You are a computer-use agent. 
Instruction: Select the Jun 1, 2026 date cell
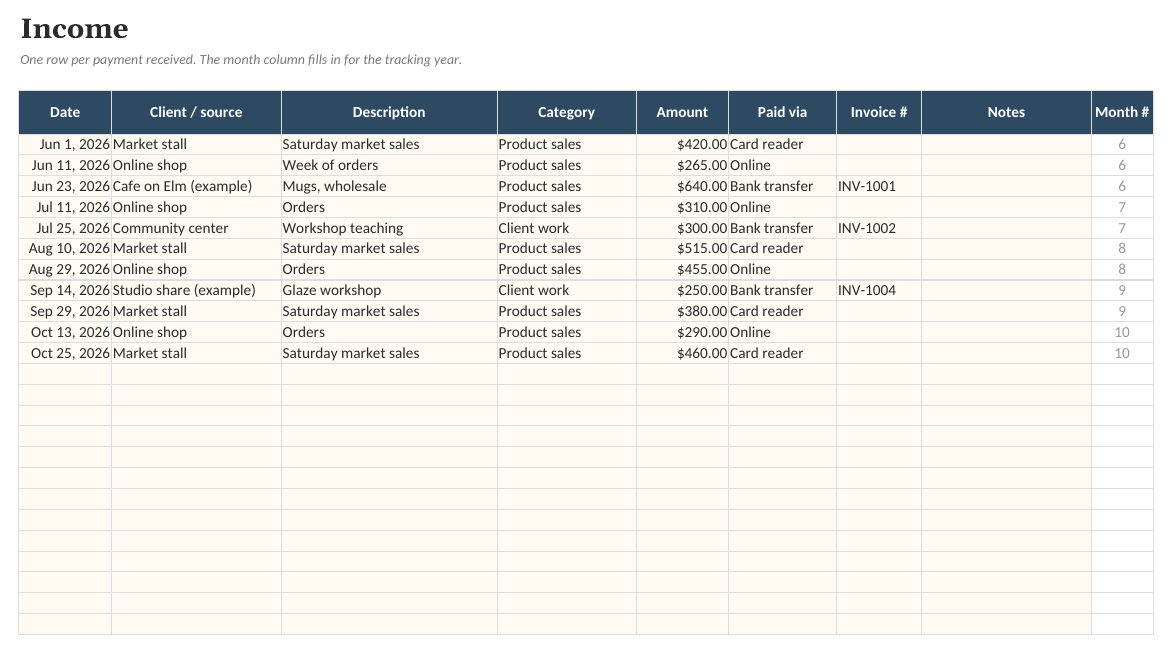(65, 144)
